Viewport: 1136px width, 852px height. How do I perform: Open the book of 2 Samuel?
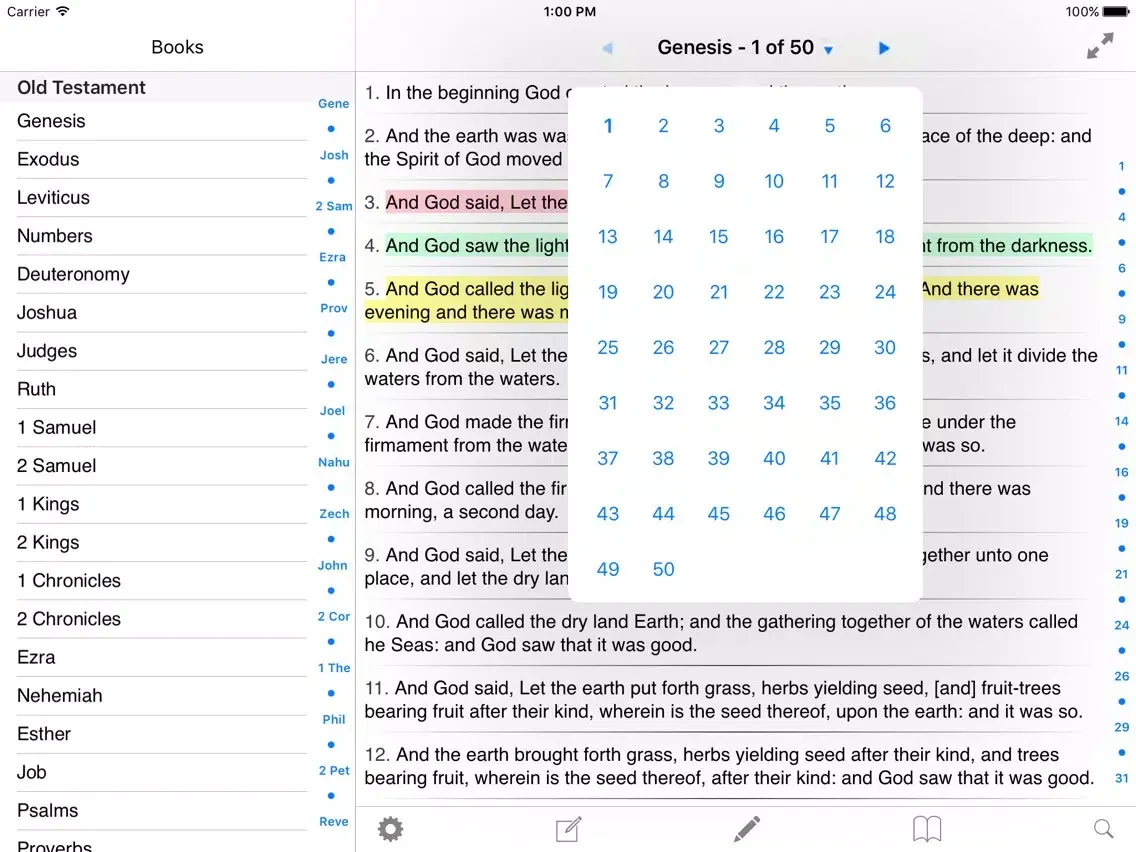tap(162, 466)
